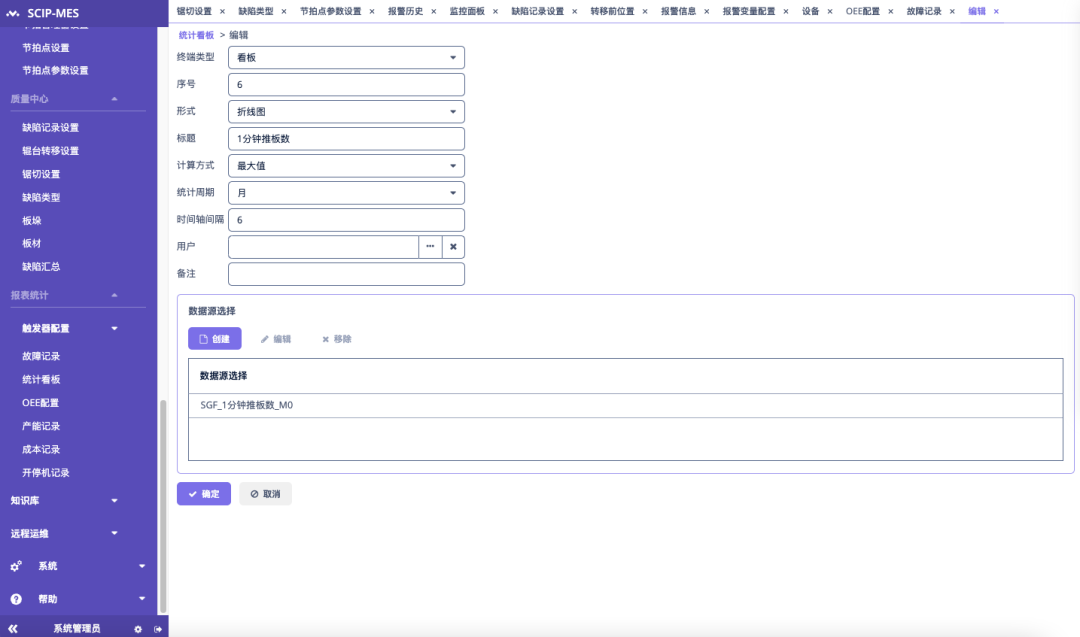Click the 创建 button
This screenshot has height=637, width=1080.
tap(215, 339)
